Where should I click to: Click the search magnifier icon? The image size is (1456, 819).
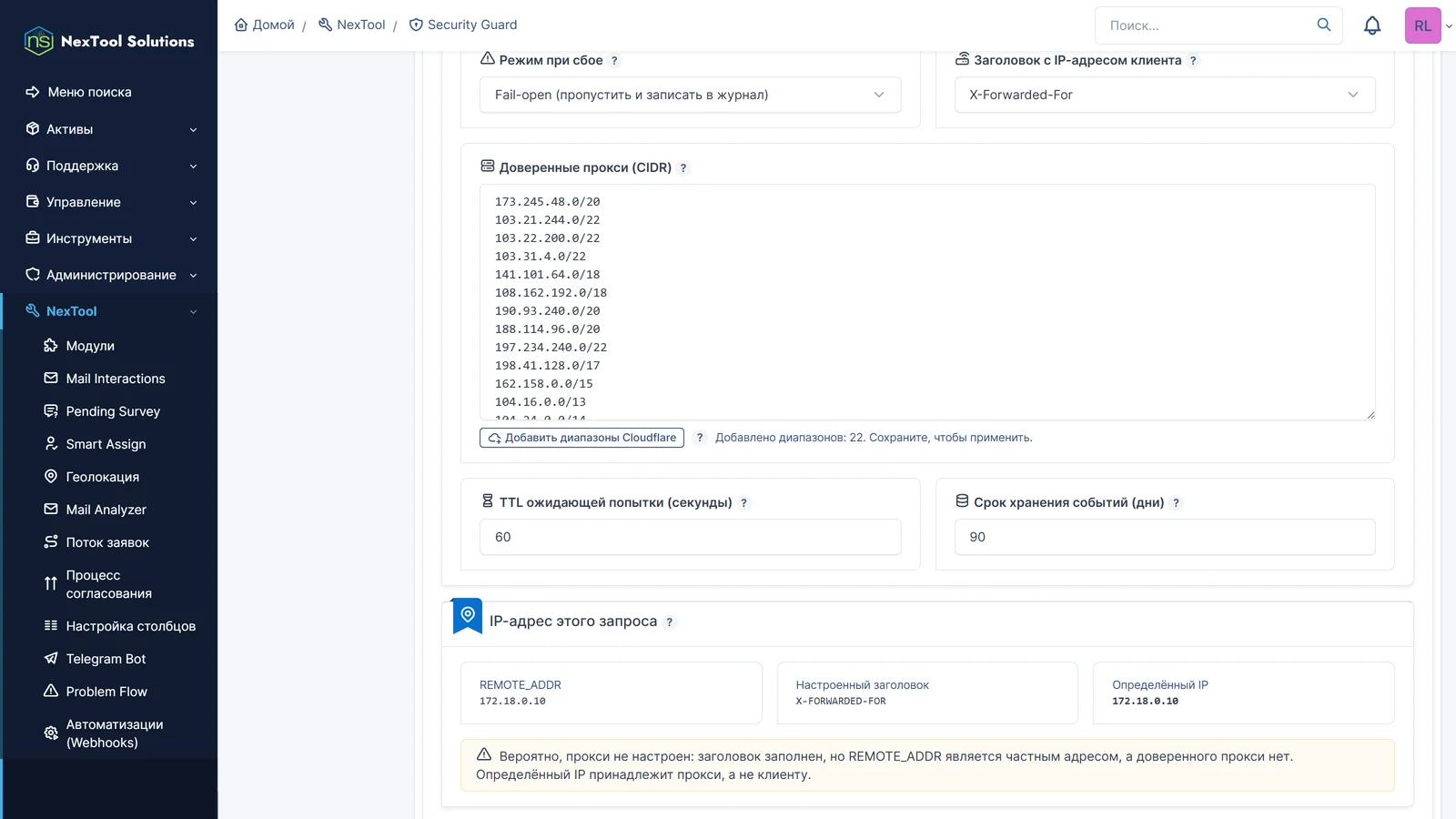click(1324, 25)
